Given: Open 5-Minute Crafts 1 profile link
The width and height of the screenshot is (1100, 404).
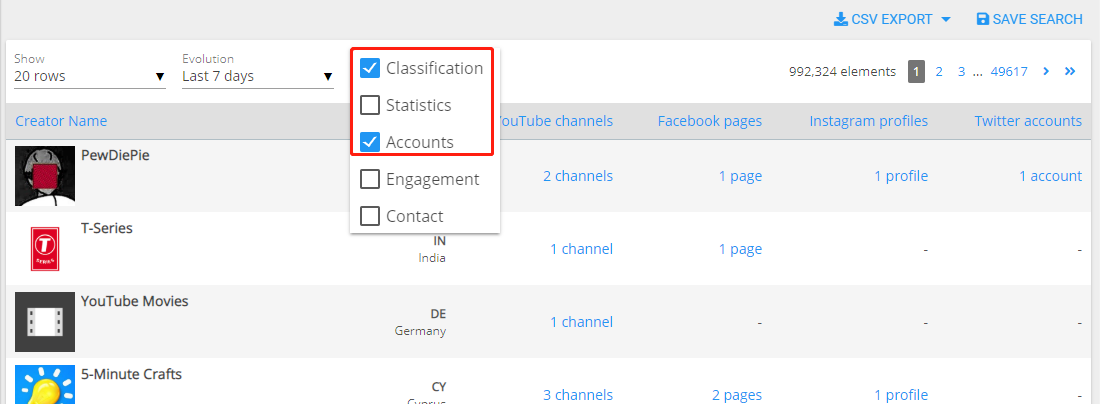Looking at the screenshot, I should click(901, 395).
